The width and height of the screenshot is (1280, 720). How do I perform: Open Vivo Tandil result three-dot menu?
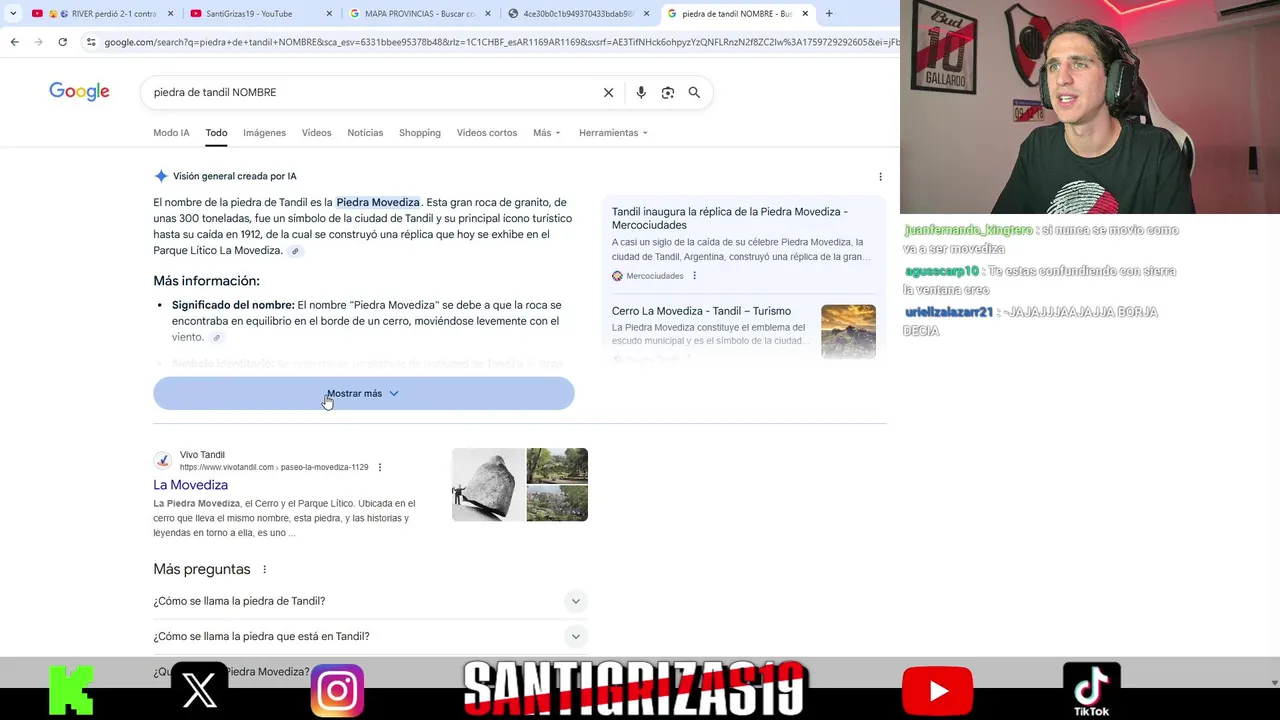379,467
